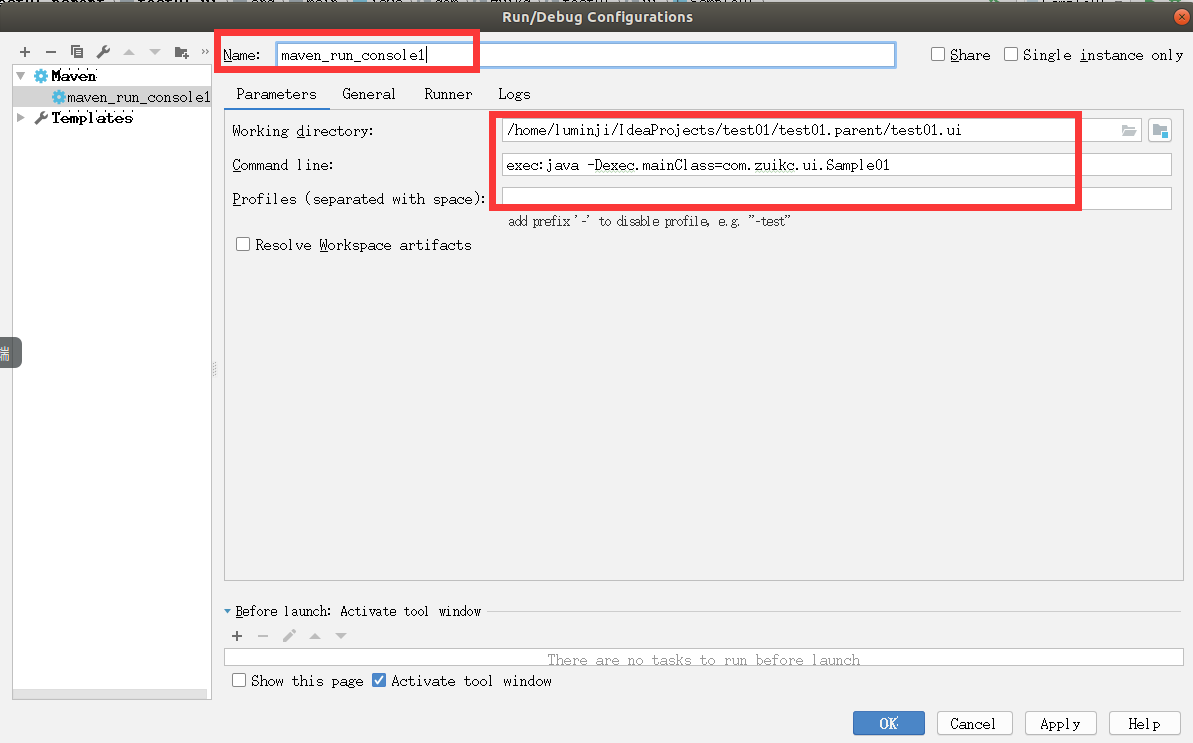This screenshot has height=743, width=1193.
Task: Remove selected configuration with minus icon
Action: pyautogui.click(x=51, y=52)
